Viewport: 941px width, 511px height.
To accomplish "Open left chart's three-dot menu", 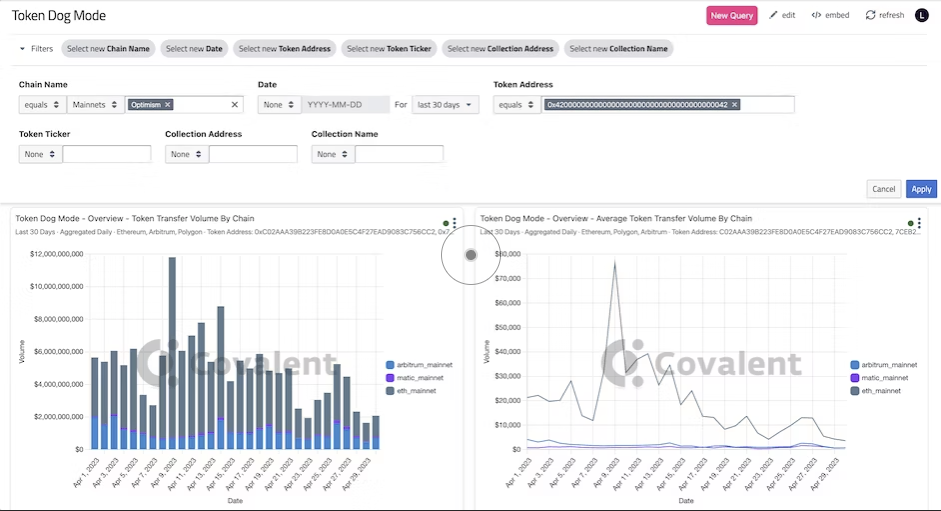I will [454, 223].
